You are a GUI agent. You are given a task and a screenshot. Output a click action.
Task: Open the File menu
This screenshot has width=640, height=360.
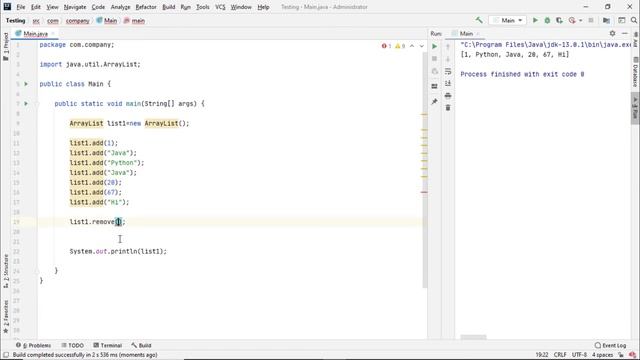pos(20,7)
